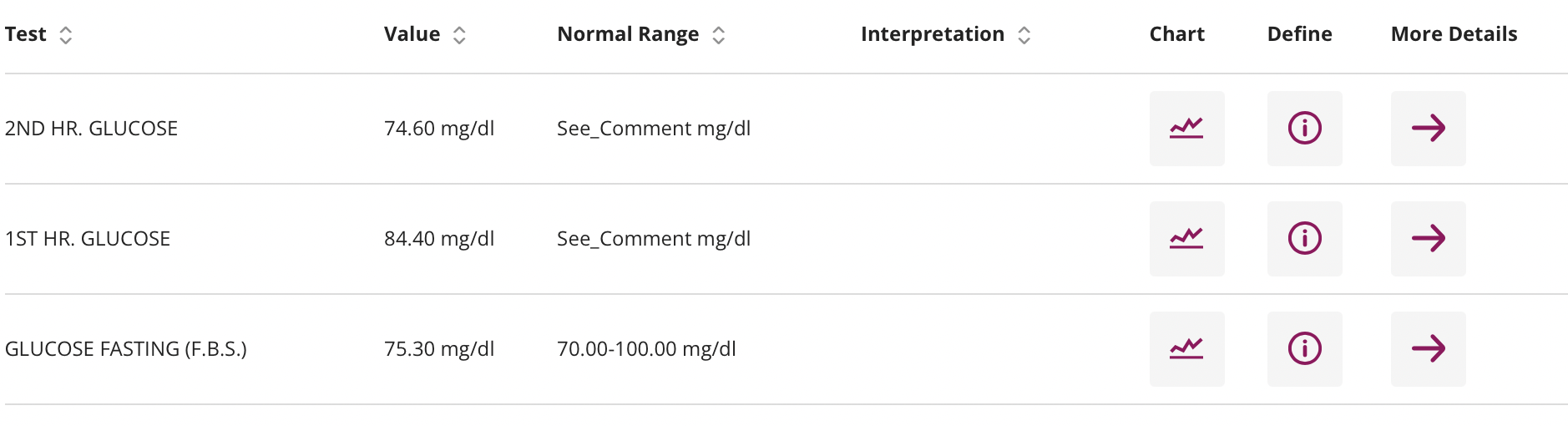View more details arrow for 1ST HR. GLUCOSE
Image resolution: width=1568 pixels, height=426 pixels.
coord(1428,239)
